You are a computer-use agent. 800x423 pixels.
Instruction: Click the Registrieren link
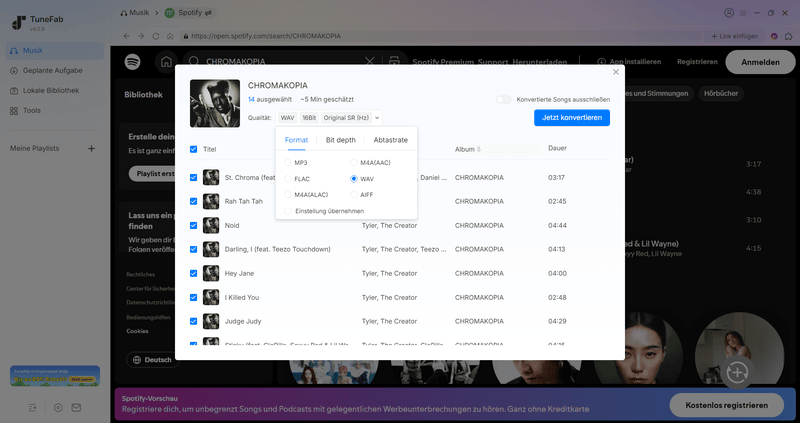pos(697,62)
